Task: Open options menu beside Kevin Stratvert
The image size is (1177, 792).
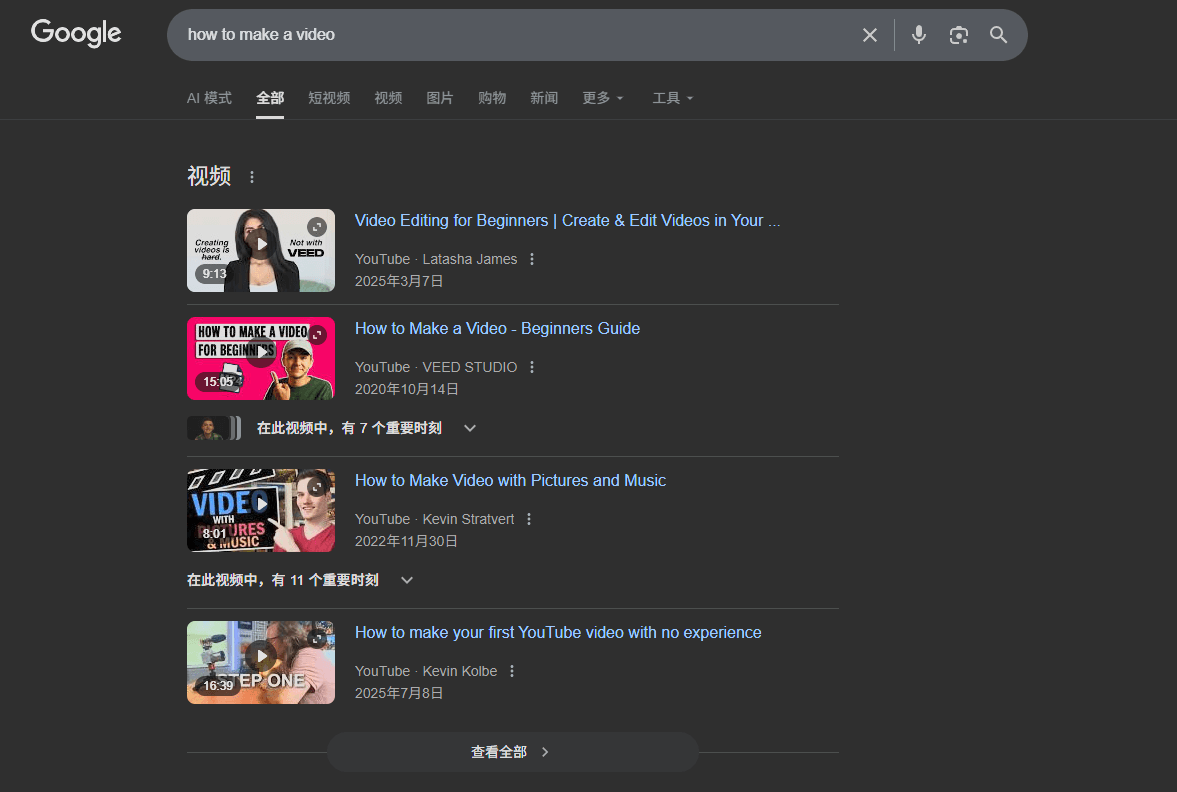Action: (529, 519)
